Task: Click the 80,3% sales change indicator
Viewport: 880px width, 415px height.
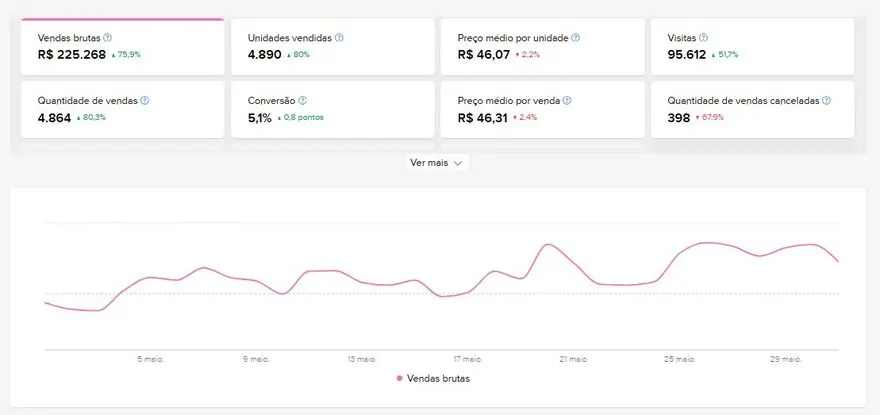Action: pyautogui.click(x=91, y=118)
